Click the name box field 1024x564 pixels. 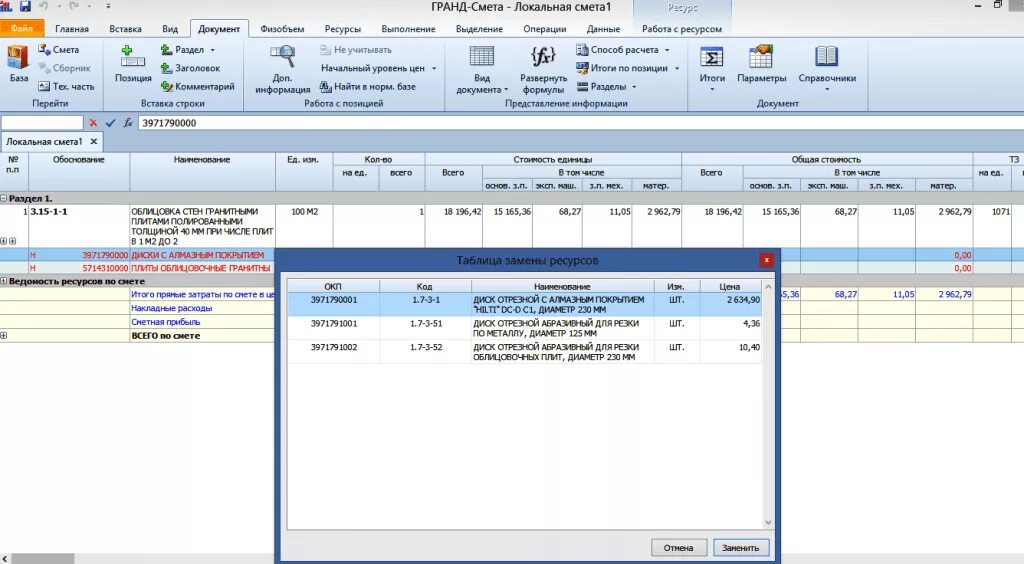point(42,123)
